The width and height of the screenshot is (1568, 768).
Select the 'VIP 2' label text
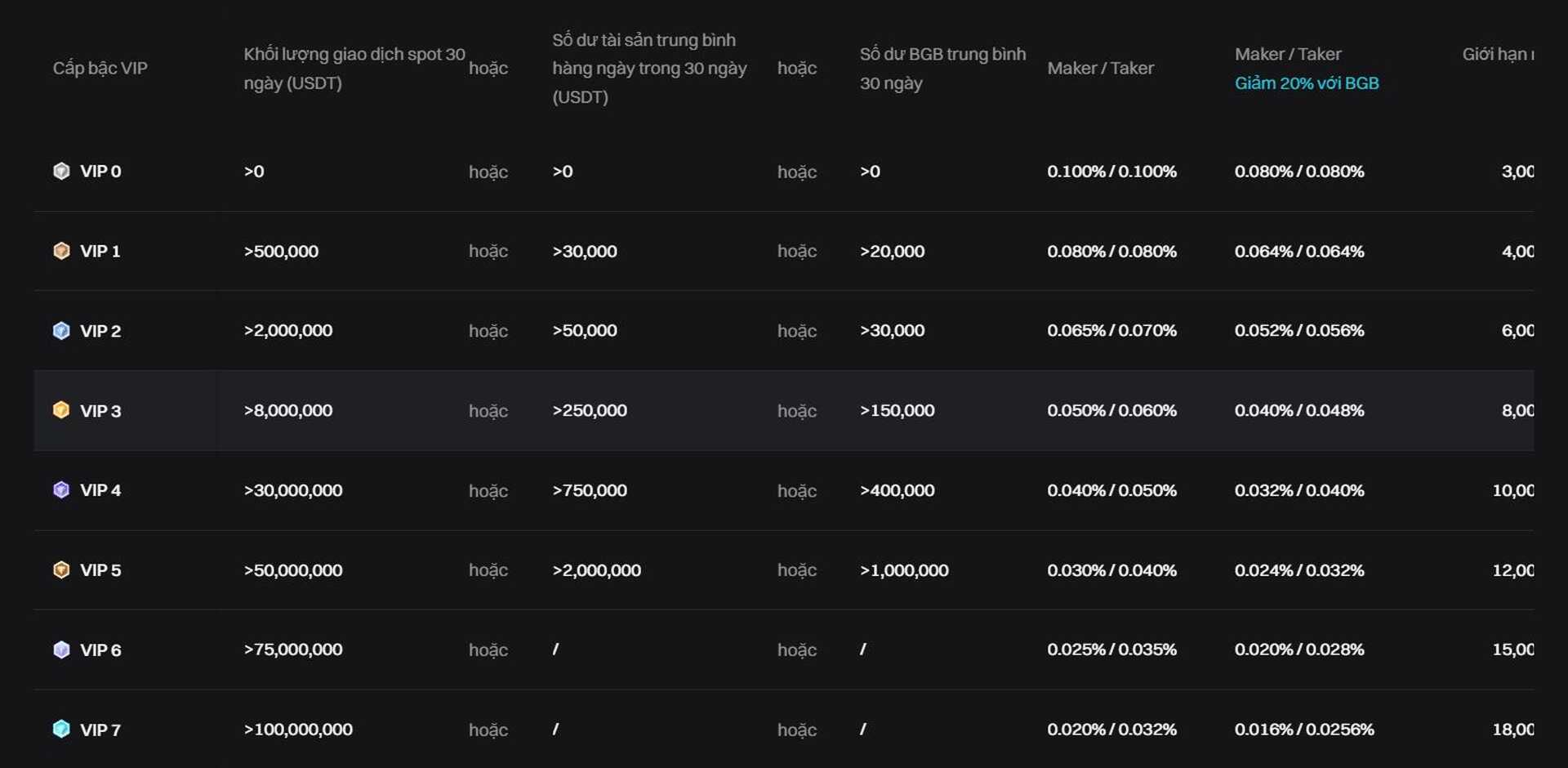point(100,331)
